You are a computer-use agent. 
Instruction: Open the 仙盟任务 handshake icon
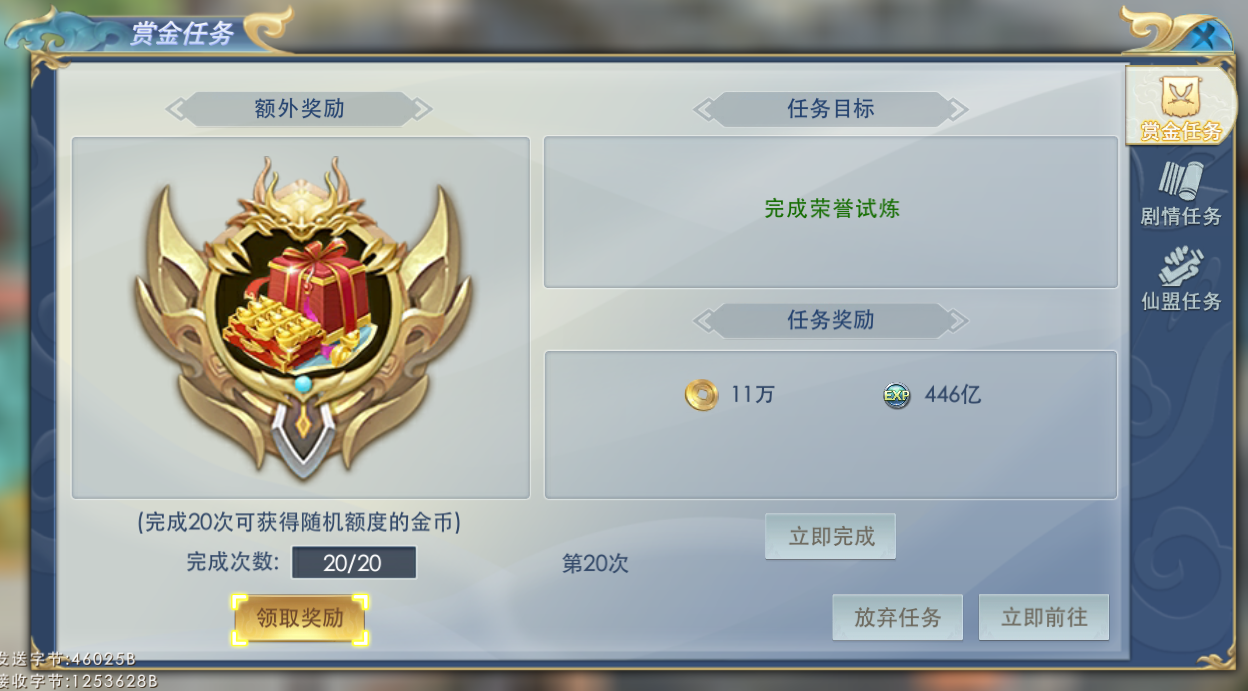tap(1181, 267)
